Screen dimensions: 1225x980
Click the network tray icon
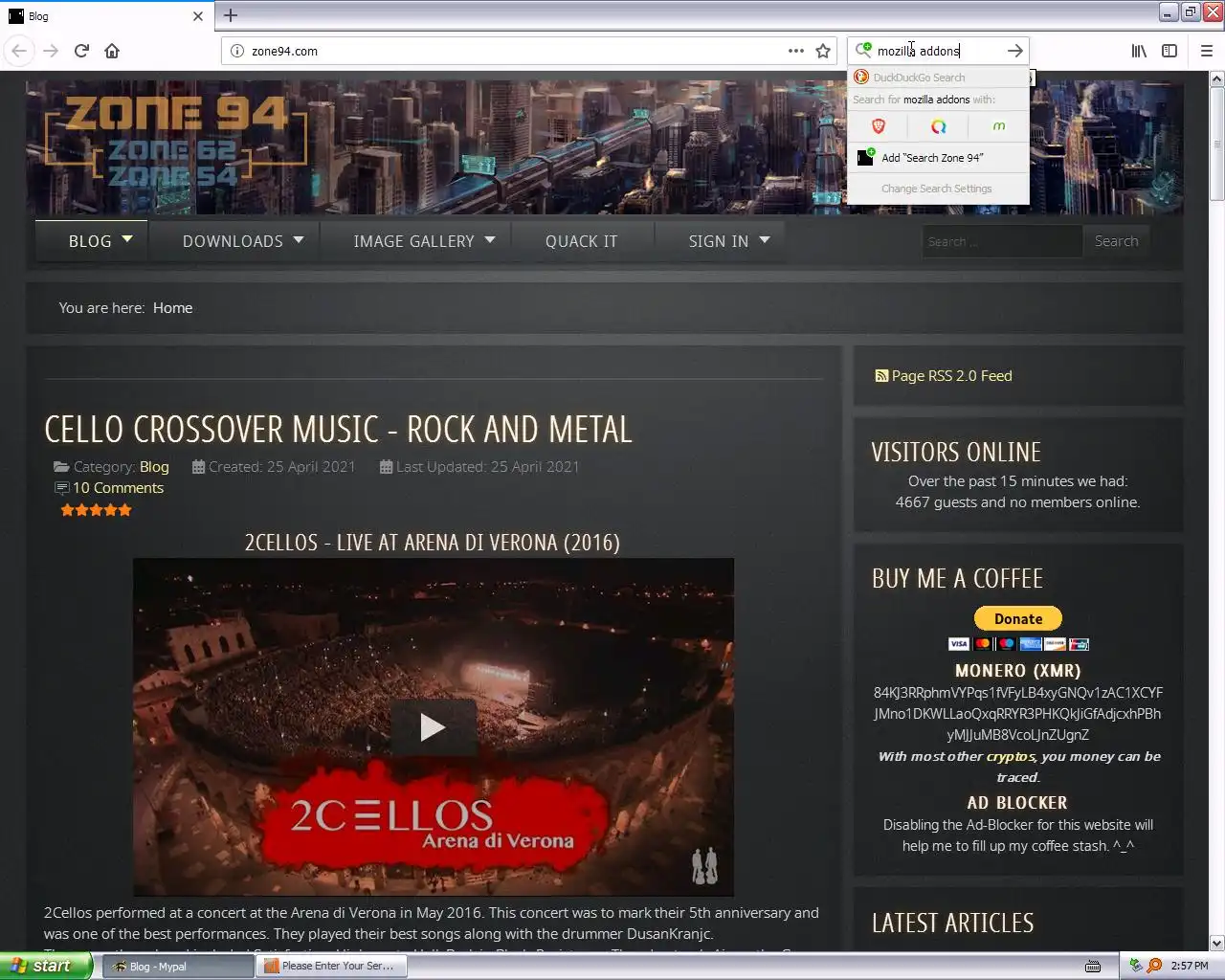point(1136,966)
